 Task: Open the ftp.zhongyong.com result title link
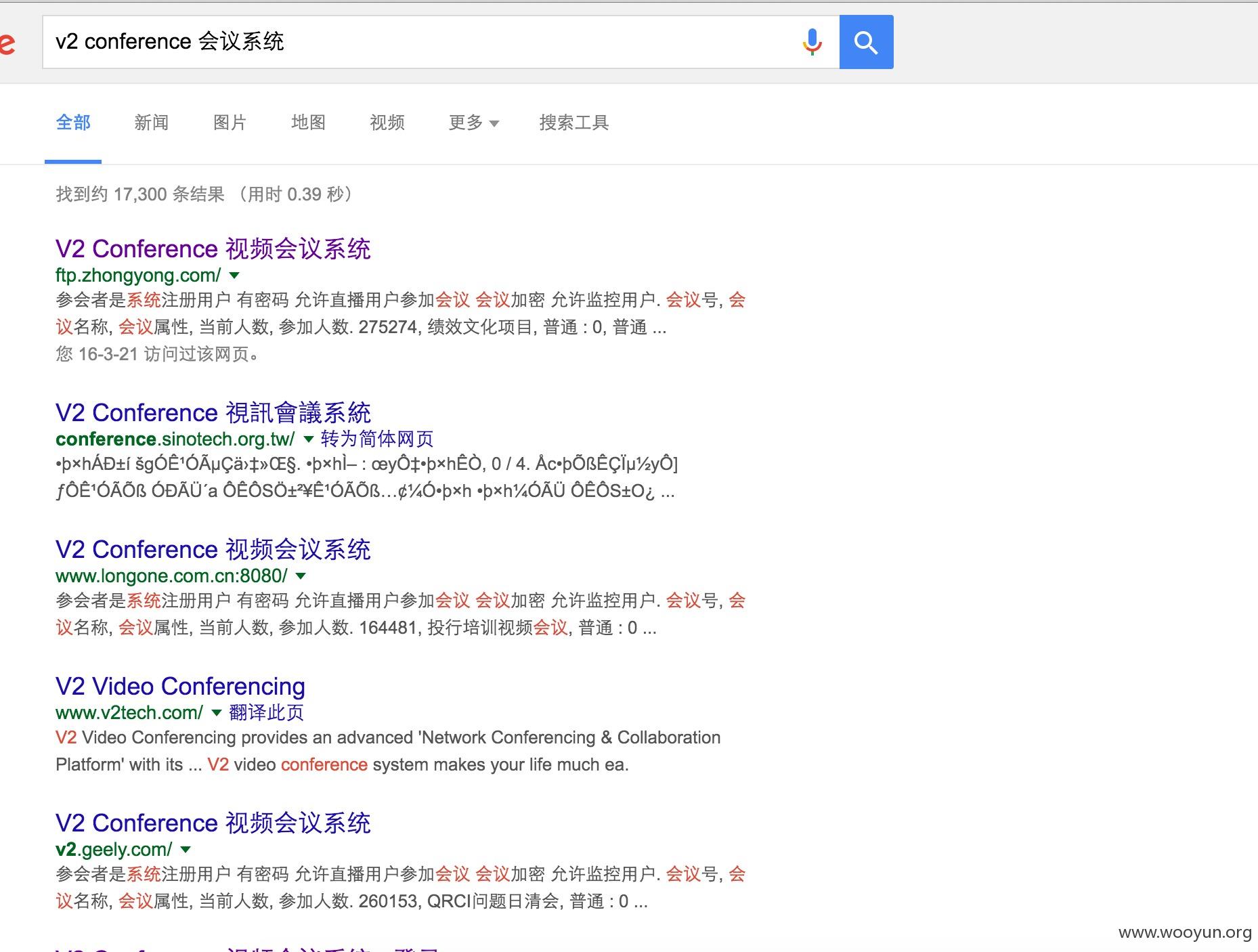(x=213, y=248)
